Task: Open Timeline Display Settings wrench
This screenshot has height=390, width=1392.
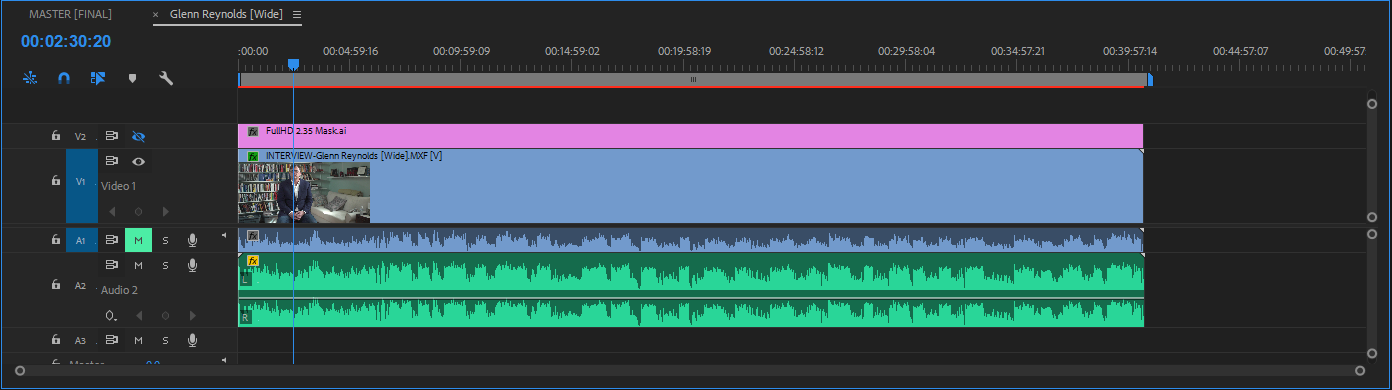Action: (x=167, y=77)
